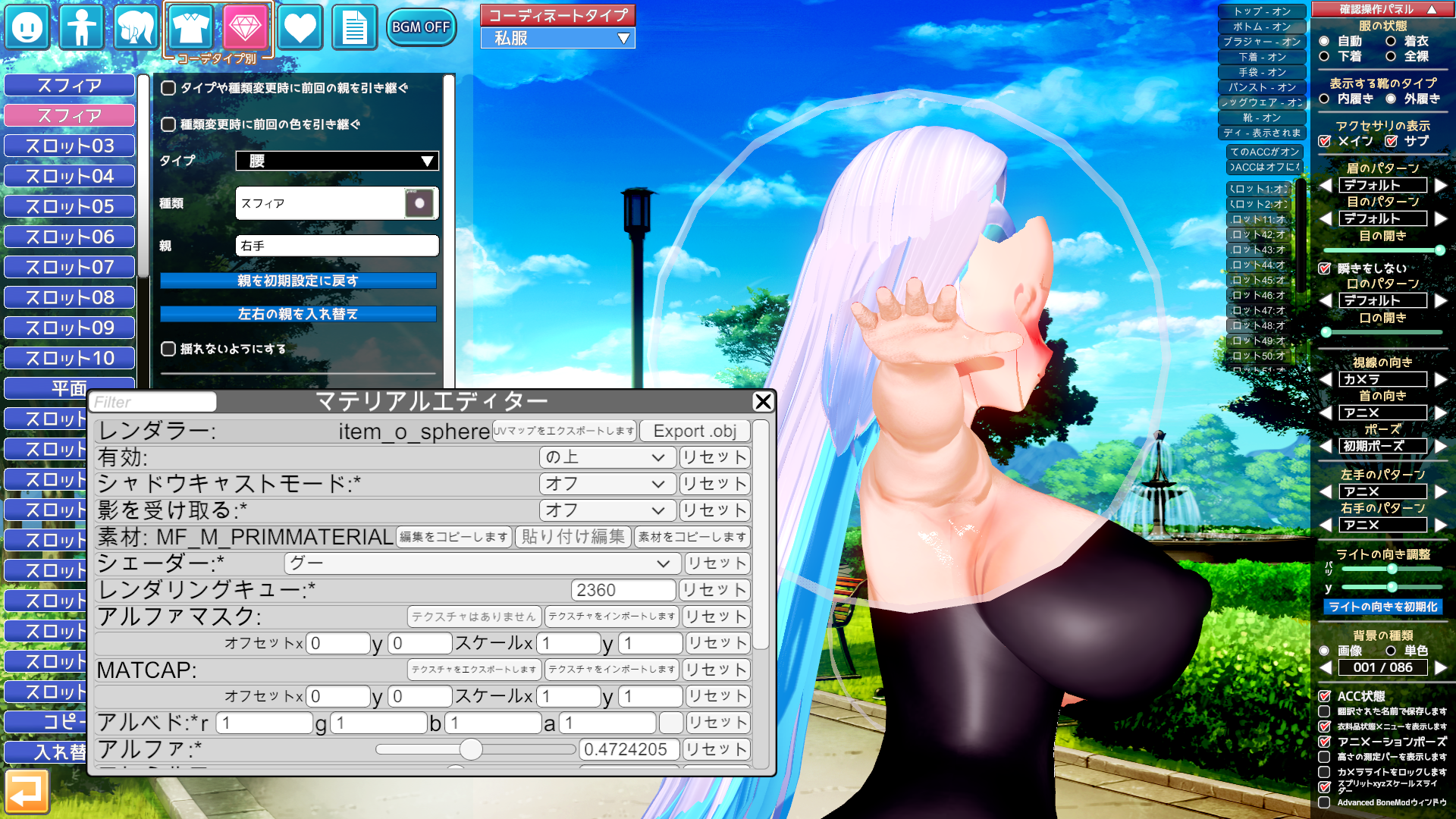1456x819 pixels.
Task: Click the 親を初期設定に戻す button
Action: (298, 281)
